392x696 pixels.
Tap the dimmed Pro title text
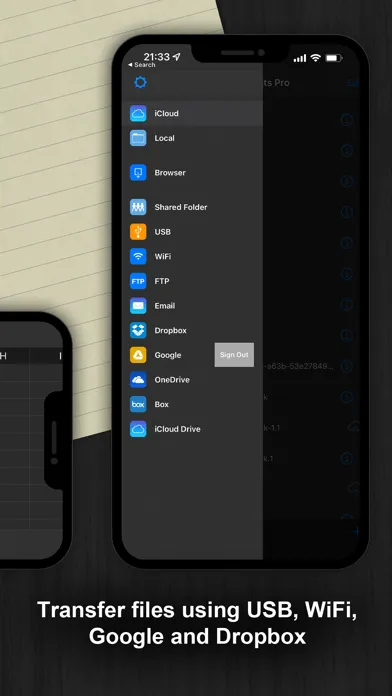[x=277, y=83]
